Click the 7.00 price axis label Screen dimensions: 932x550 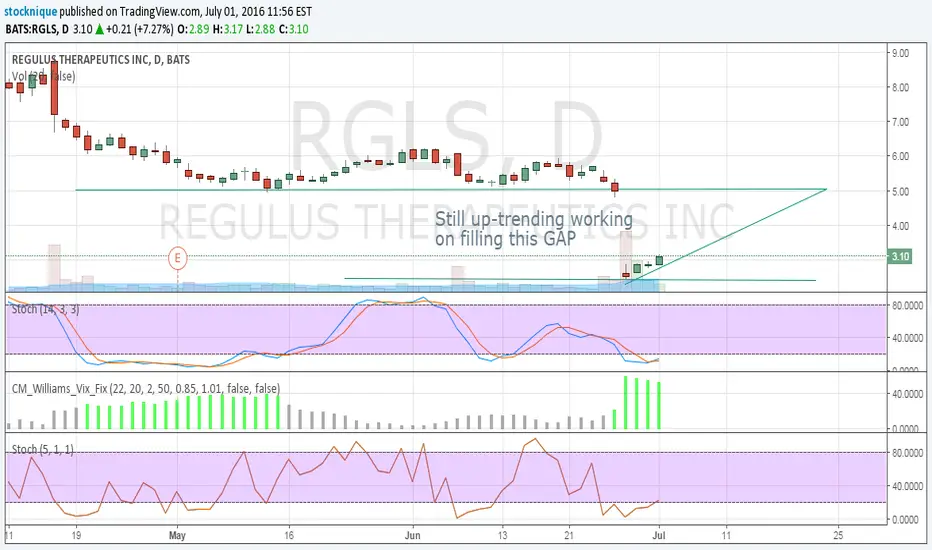[x=900, y=122]
